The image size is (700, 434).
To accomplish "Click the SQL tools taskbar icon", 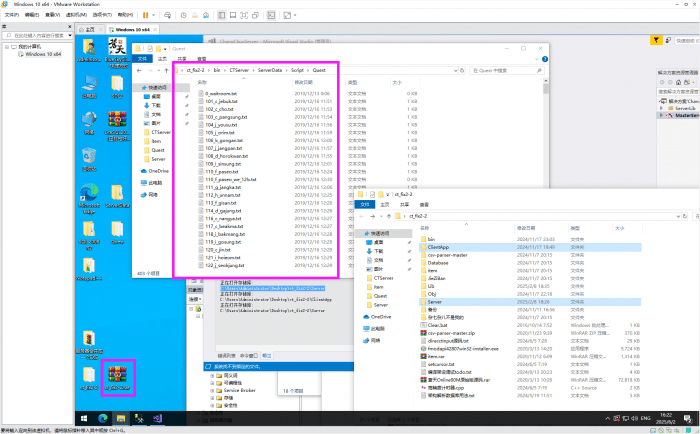I will [x=139, y=418].
